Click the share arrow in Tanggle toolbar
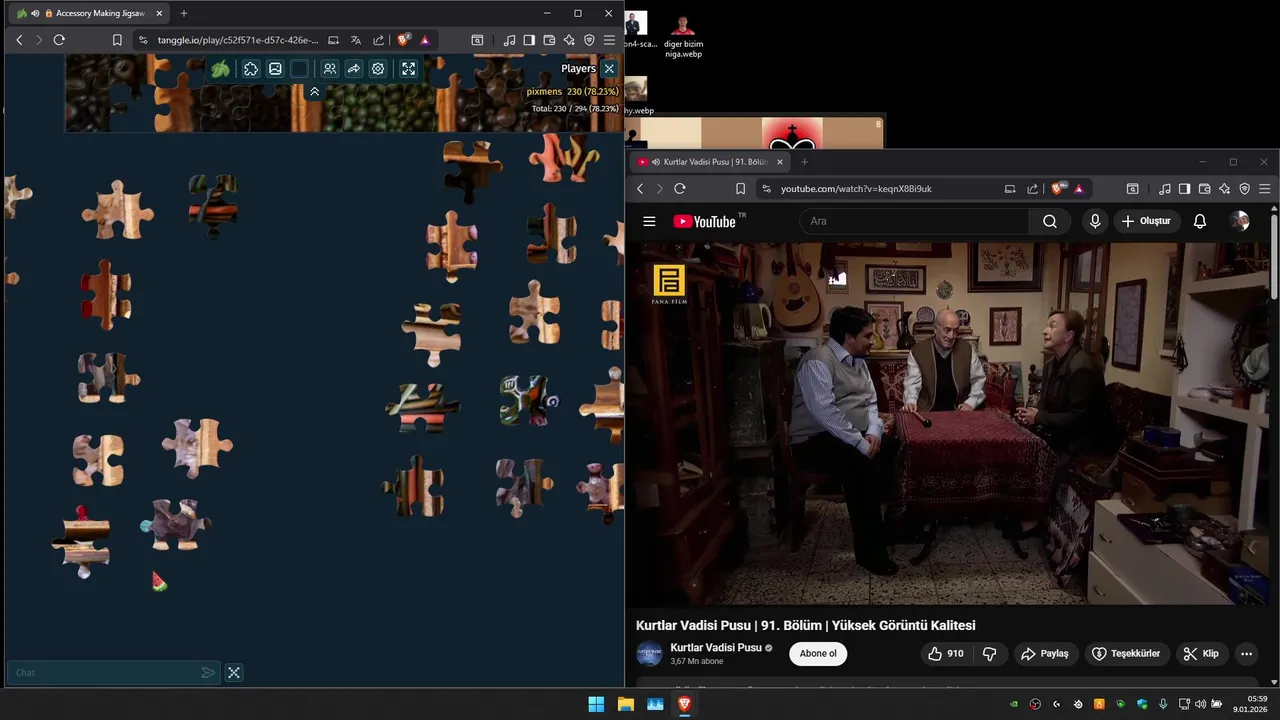This screenshot has width=1280, height=720. (354, 69)
